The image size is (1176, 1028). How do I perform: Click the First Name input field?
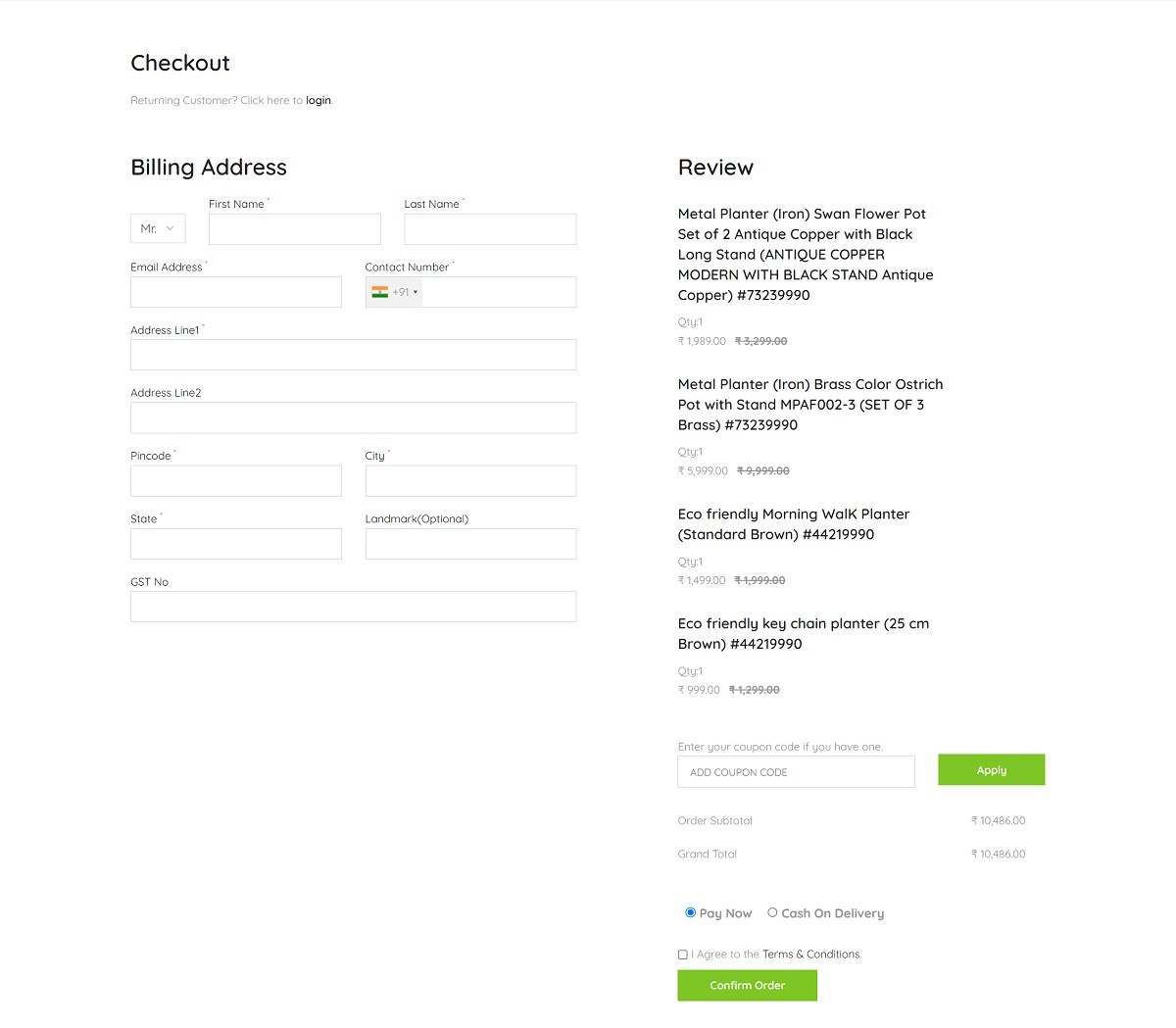294,228
